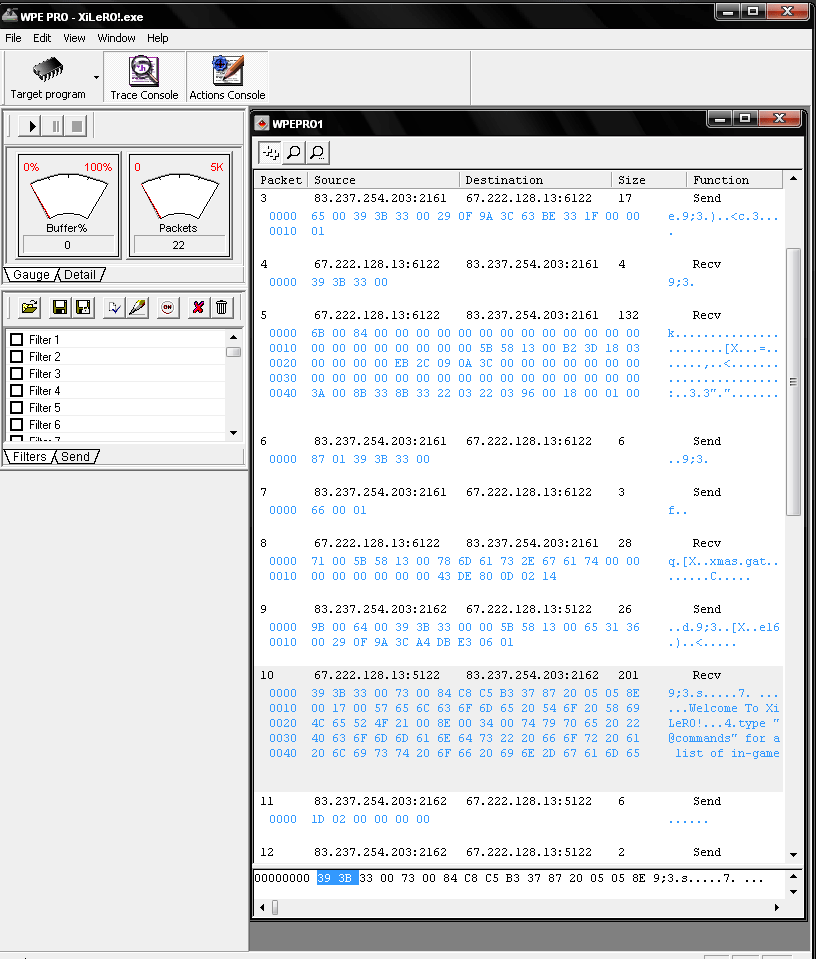Click the trash can icon in the filter toolbar
The height and width of the screenshot is (959, 816).
(x=221, y=307)
